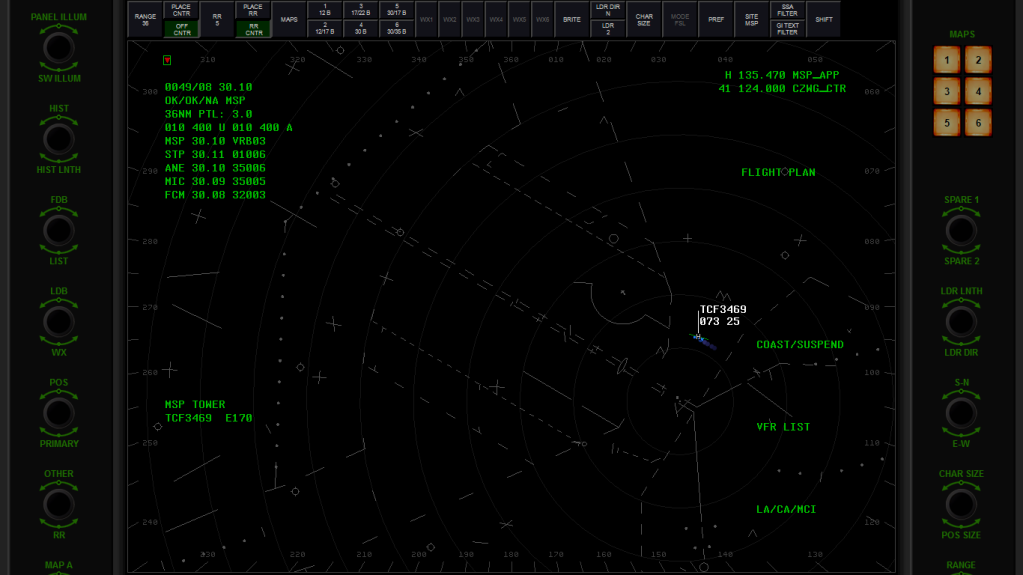Click the HIST history knob
The height and width of the screenshot is (575, 1023).
[x=59, y=139]
